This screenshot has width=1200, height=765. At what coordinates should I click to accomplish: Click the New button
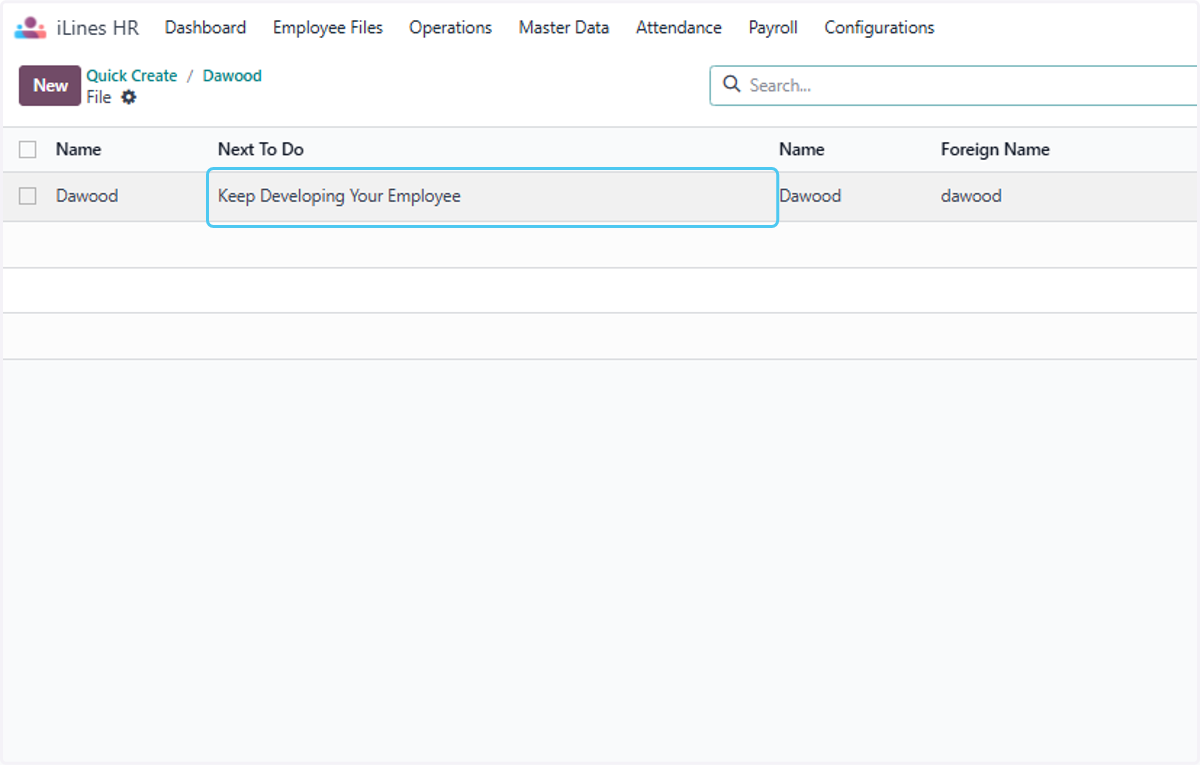(50, 86)
